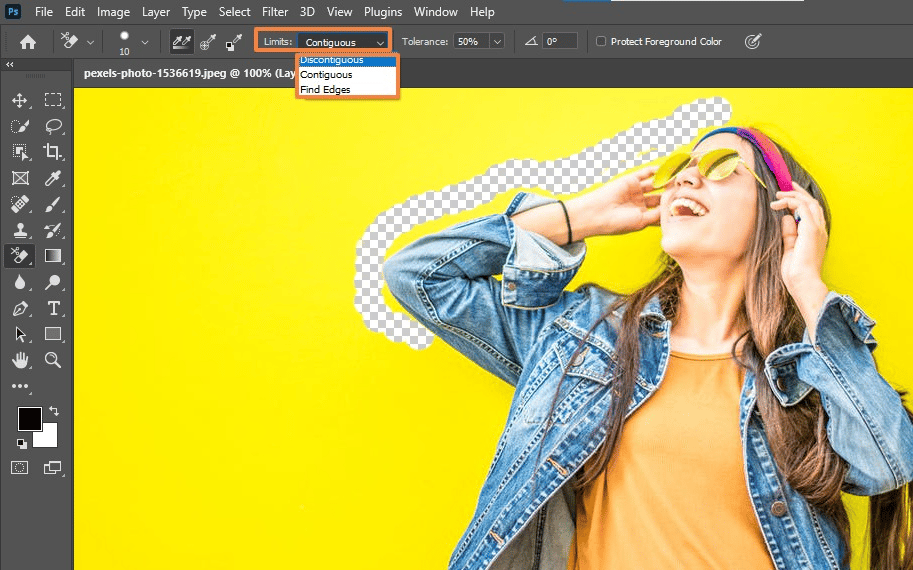Click the black foreground color swatch

(28, 419)
